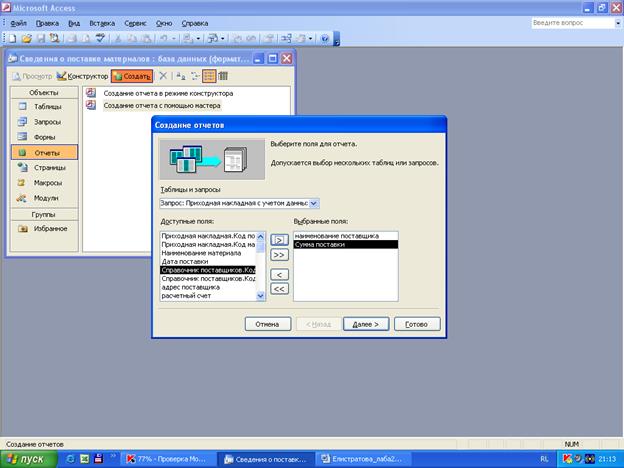Open the Справка menu

click(195, 23)
